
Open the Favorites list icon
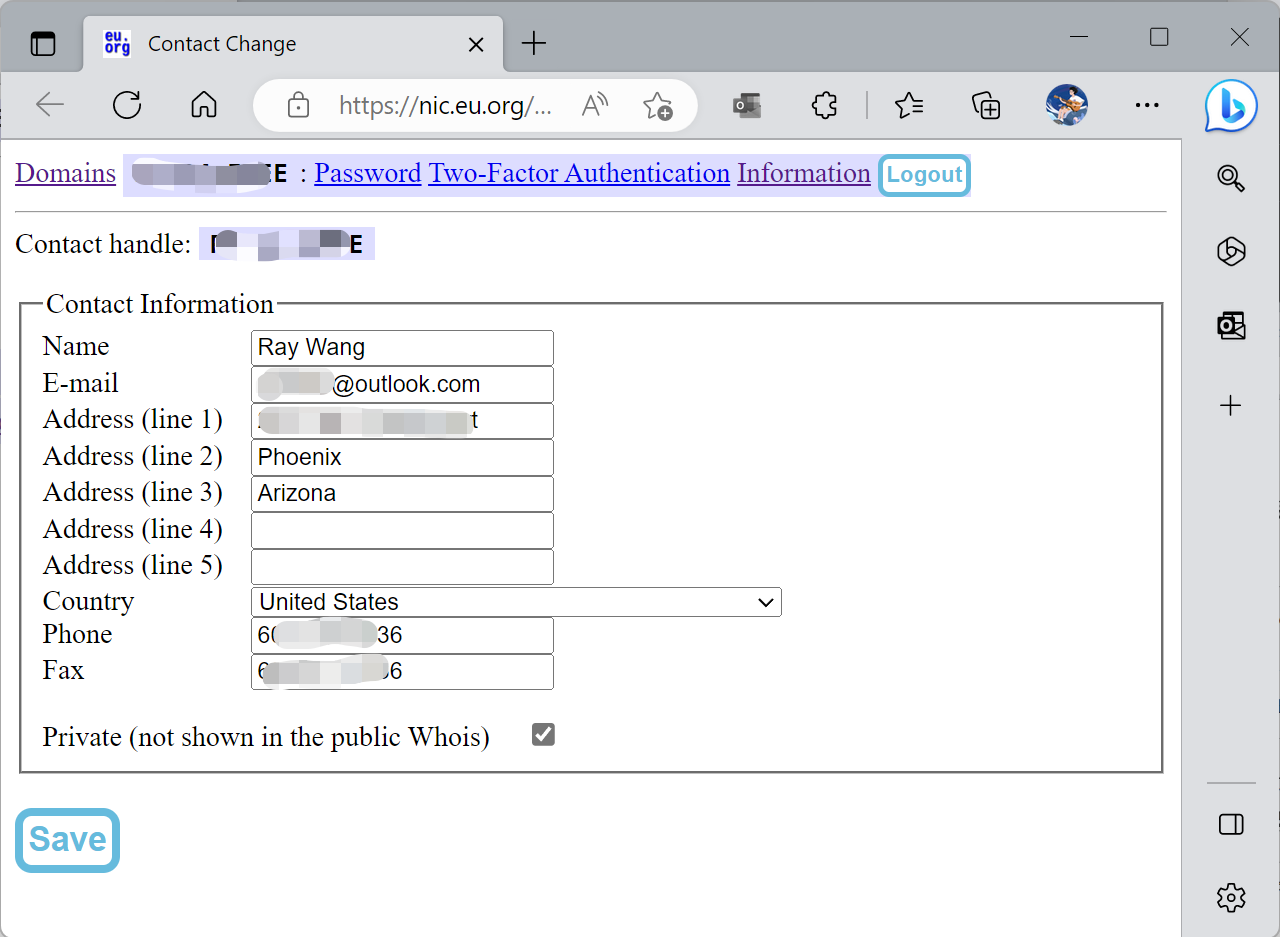click(x=908, y=105)
